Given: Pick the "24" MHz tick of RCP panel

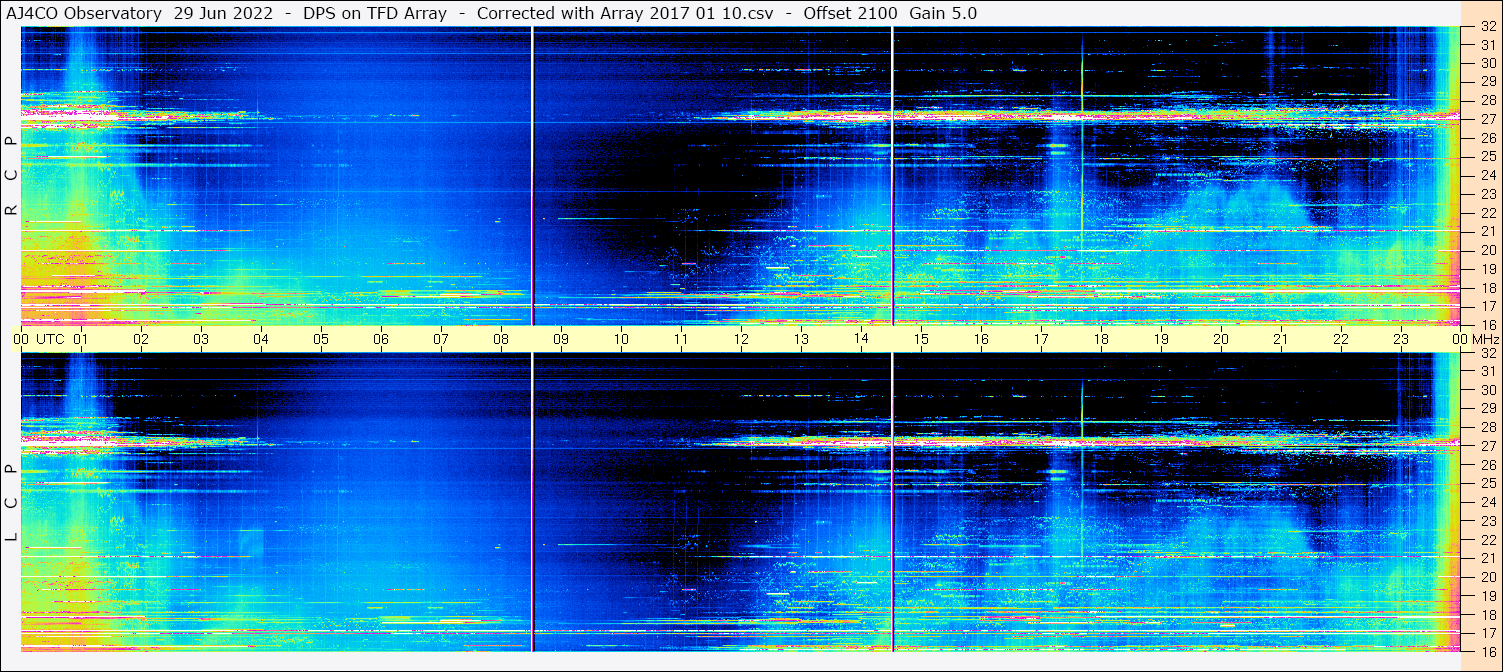Looking at the screenshot, I should (1487, 176).
